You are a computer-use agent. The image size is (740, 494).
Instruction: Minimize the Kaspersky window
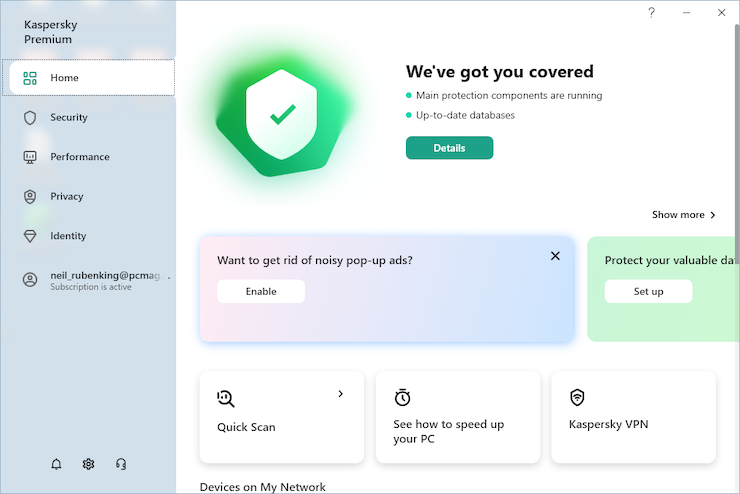[687, 12]
